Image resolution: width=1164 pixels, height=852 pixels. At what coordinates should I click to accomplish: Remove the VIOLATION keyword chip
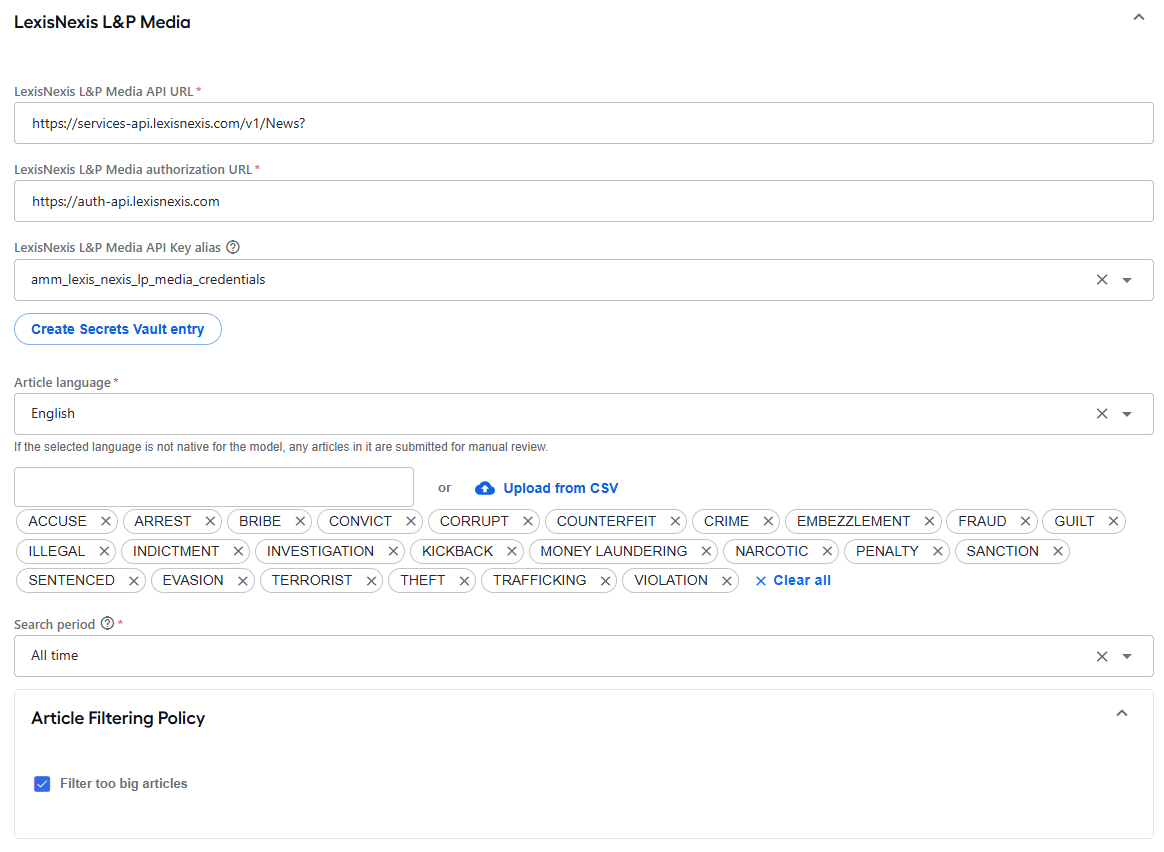click(x=727, y=581)
